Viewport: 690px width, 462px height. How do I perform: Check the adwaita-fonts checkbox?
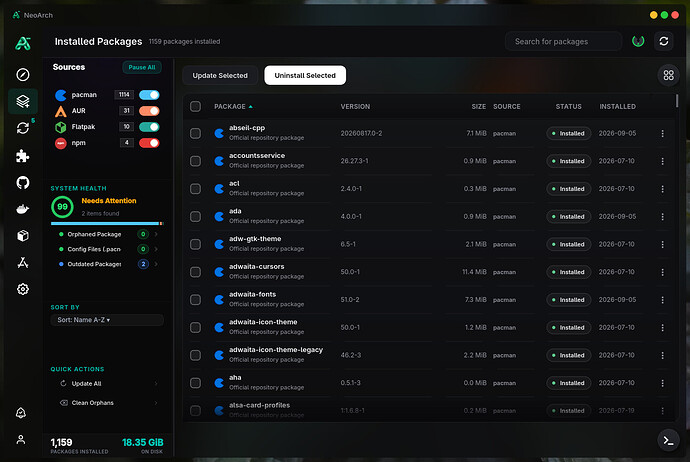click(x=195, y=300)
